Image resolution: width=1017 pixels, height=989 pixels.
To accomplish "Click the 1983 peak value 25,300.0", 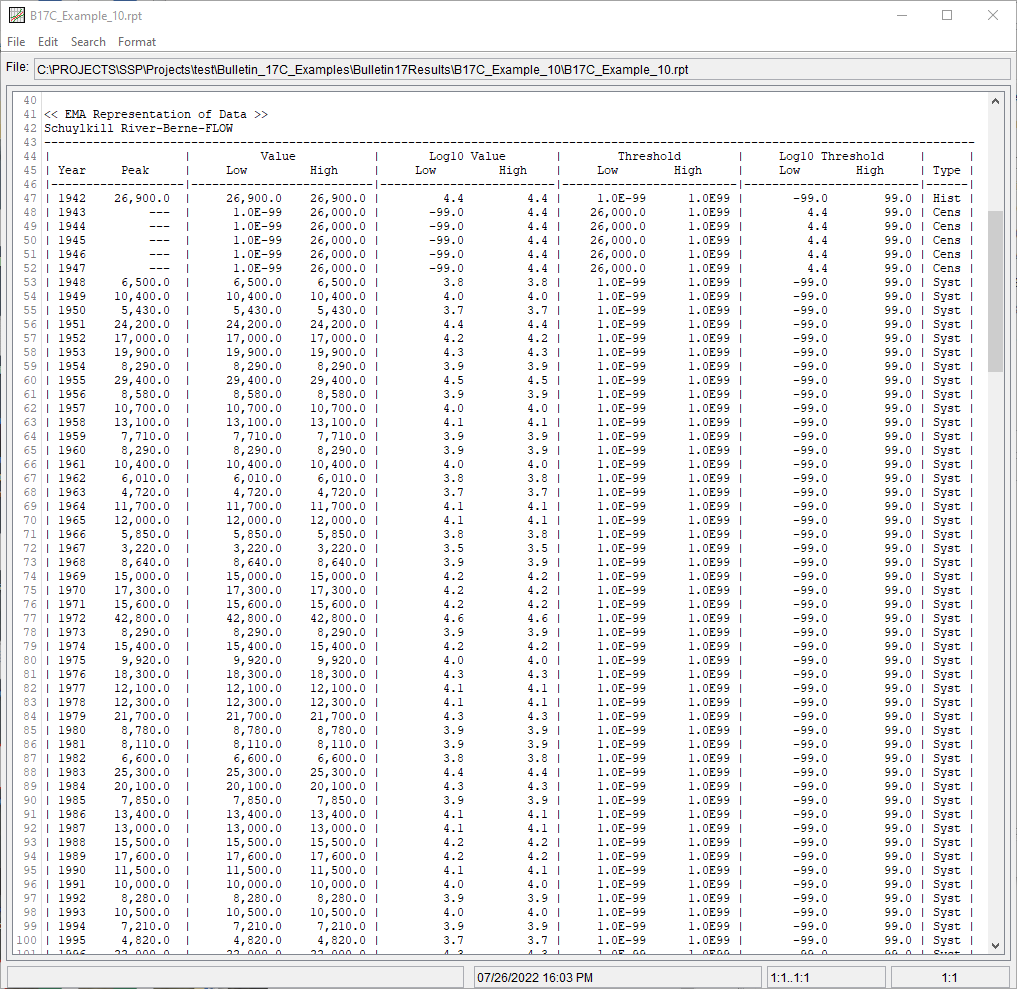I will [x=142, y=772].
